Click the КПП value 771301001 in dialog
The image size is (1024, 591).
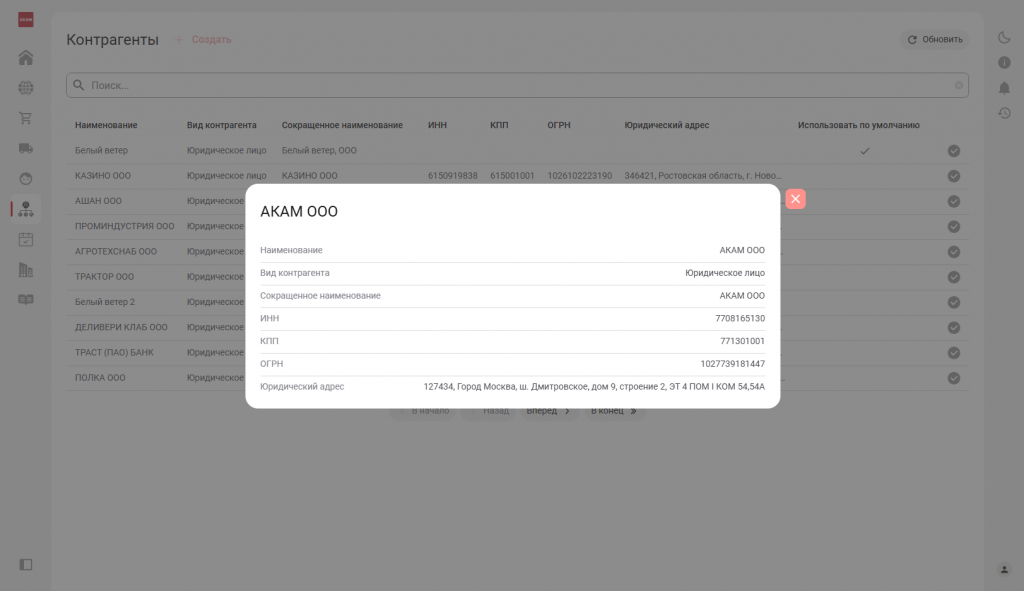[743, 341]
